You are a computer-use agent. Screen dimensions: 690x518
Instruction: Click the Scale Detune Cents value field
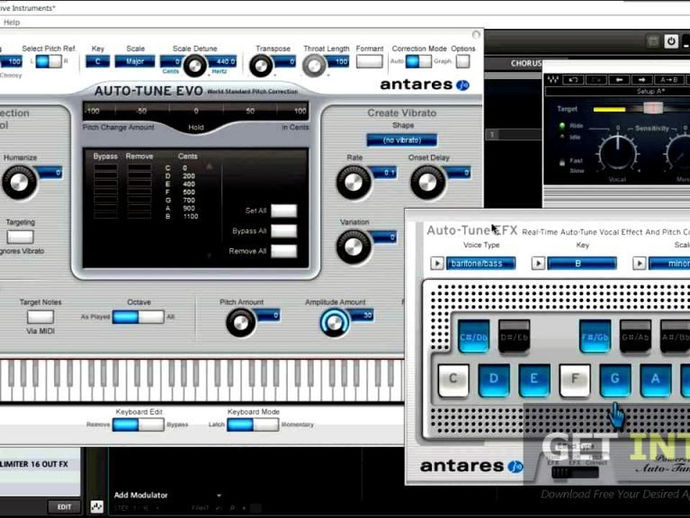171,61
